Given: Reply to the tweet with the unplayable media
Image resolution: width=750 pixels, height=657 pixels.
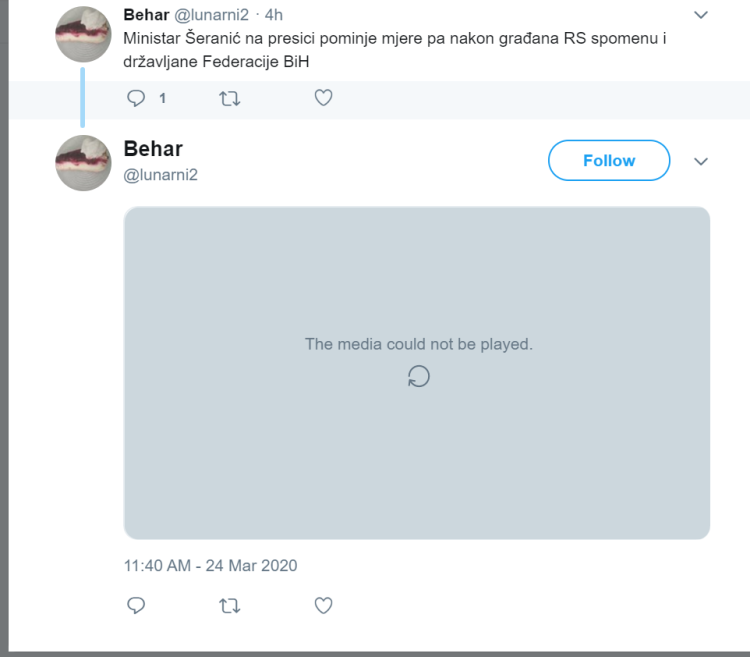Looking at the screenshot, I should click(137, 605).
